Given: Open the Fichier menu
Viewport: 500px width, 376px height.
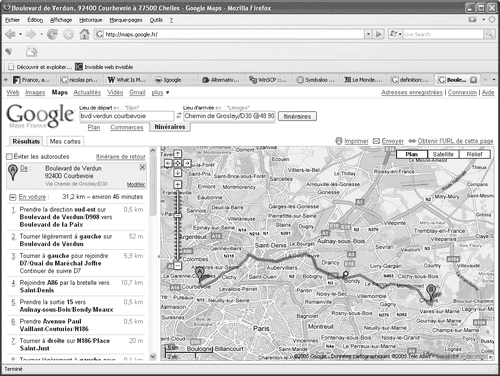Looking at the screenshot, I should pyautogui.click(x=12, y=20).
